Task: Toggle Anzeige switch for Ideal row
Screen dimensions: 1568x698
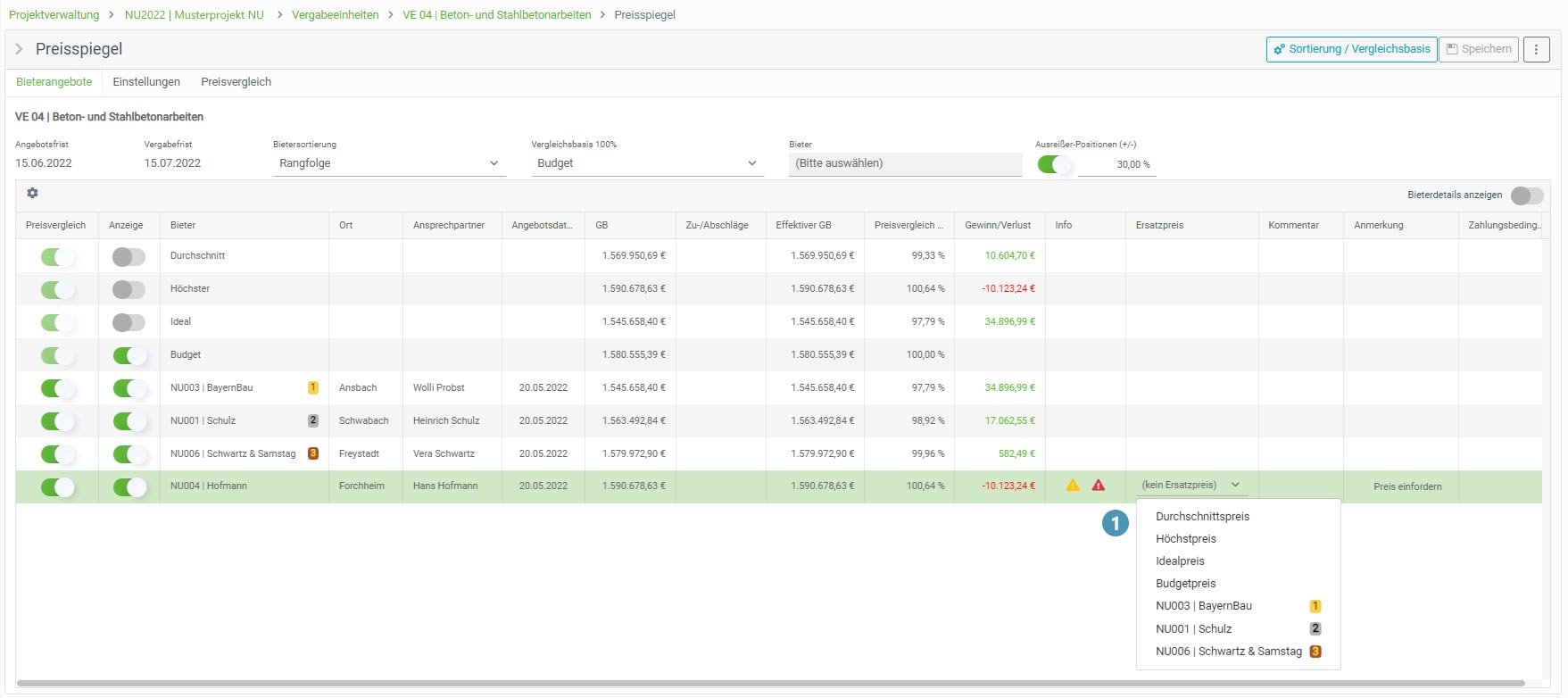Action: coord(129,322)
